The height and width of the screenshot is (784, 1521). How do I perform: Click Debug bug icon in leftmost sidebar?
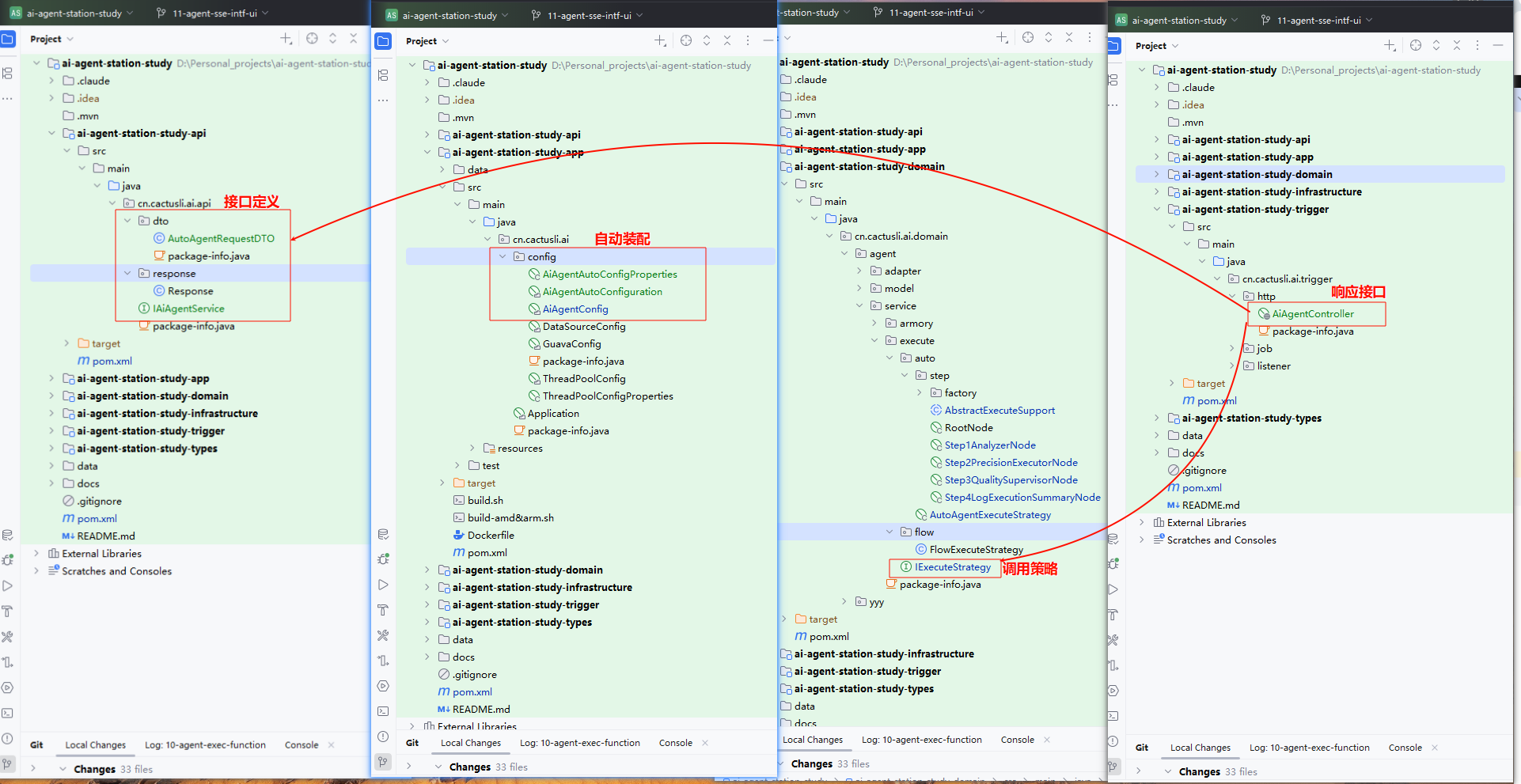(x=7, y=560)
